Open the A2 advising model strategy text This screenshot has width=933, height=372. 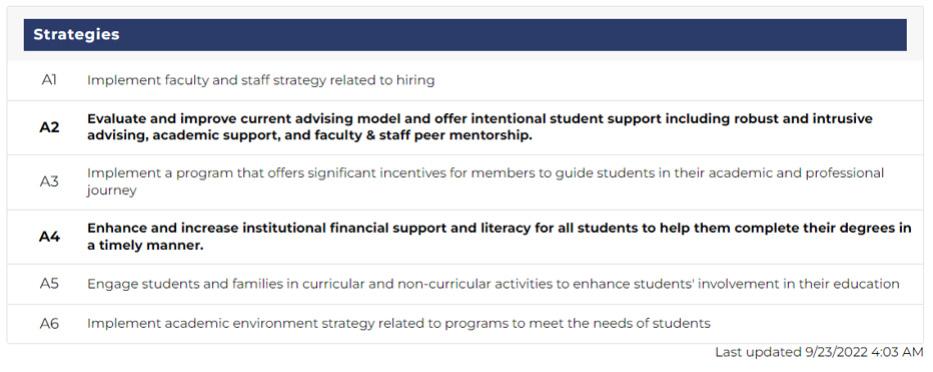pos(480,127)
